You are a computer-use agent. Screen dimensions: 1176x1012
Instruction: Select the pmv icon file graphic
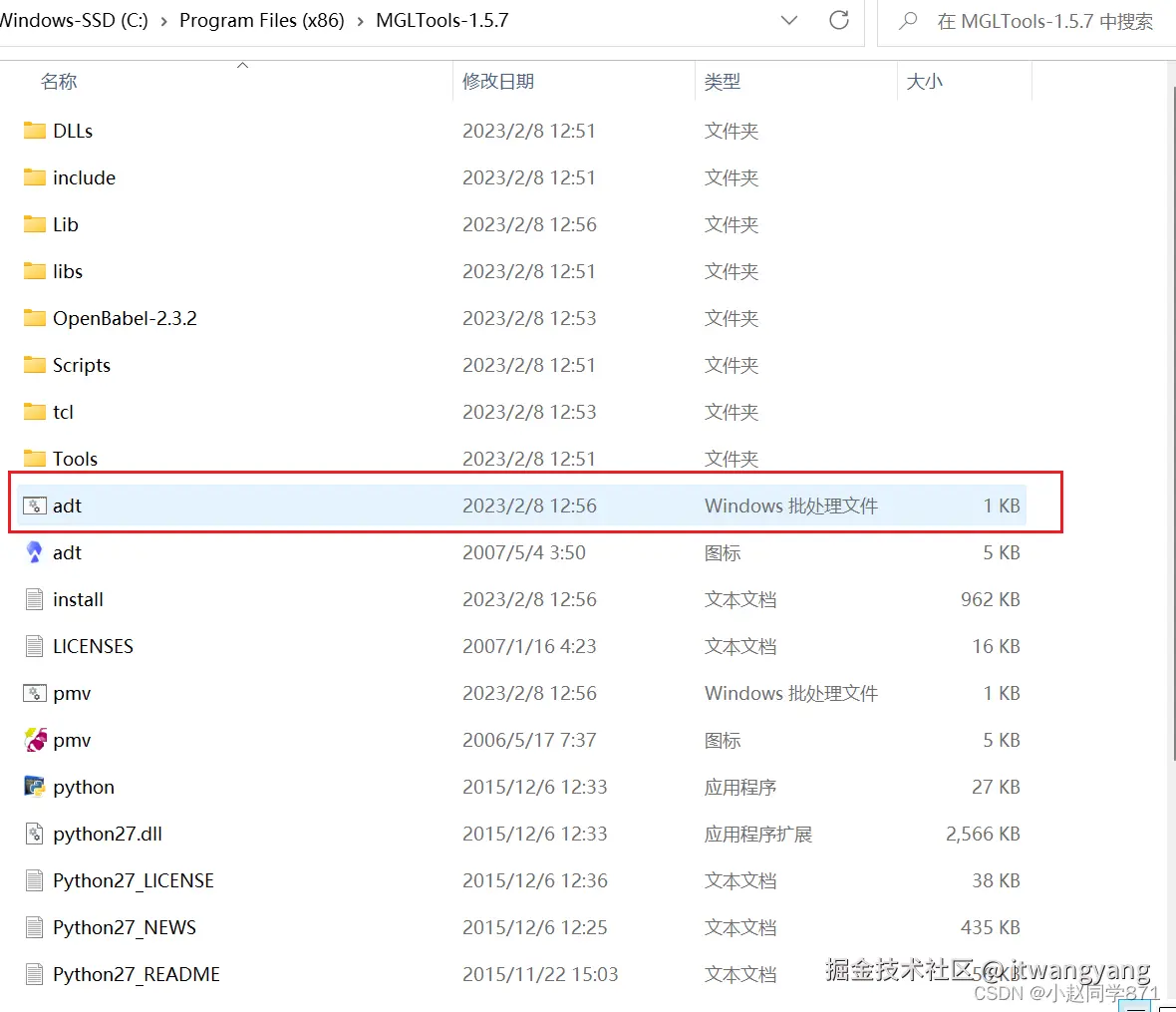click(35, 740)
